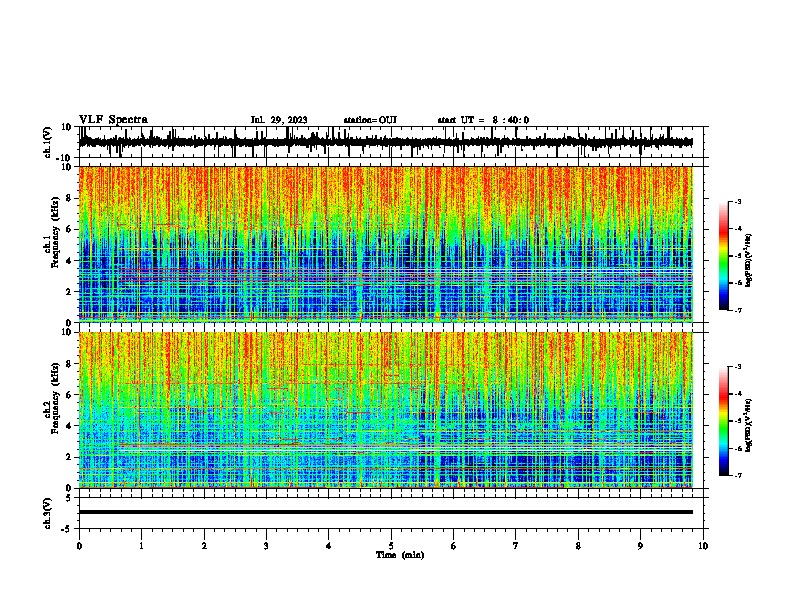Click the "ch.1(V)" waveform axis label
This screenshot has width=792, height=612.
tap(48, 142)
